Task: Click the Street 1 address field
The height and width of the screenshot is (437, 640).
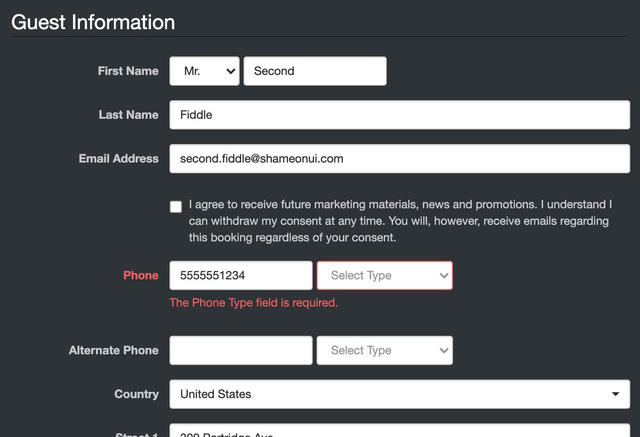Action: (x=399, y=432)
